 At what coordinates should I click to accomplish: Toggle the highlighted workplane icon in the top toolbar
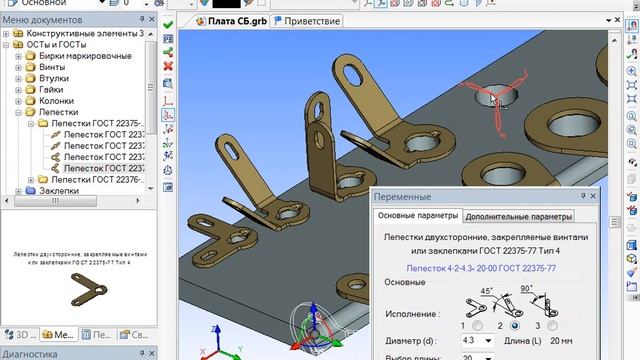[380, 3]
